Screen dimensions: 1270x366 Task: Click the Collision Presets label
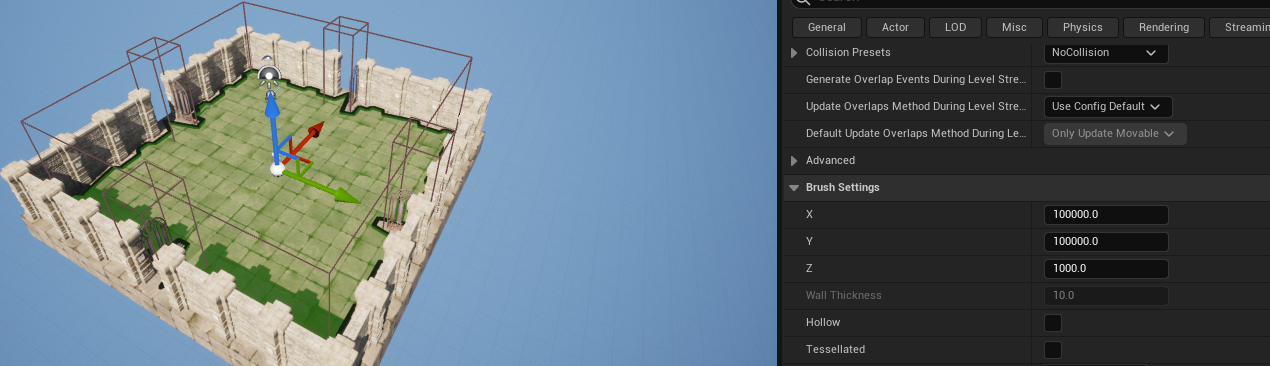pyautogui.click(x=847, y=52)
